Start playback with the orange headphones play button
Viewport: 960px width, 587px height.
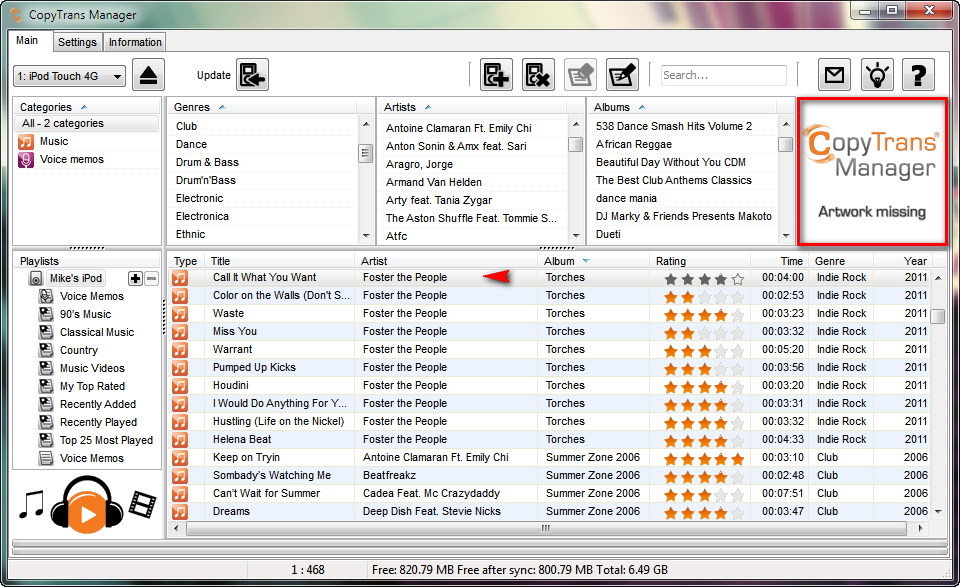pyautogui.click(x=87, y=506)
